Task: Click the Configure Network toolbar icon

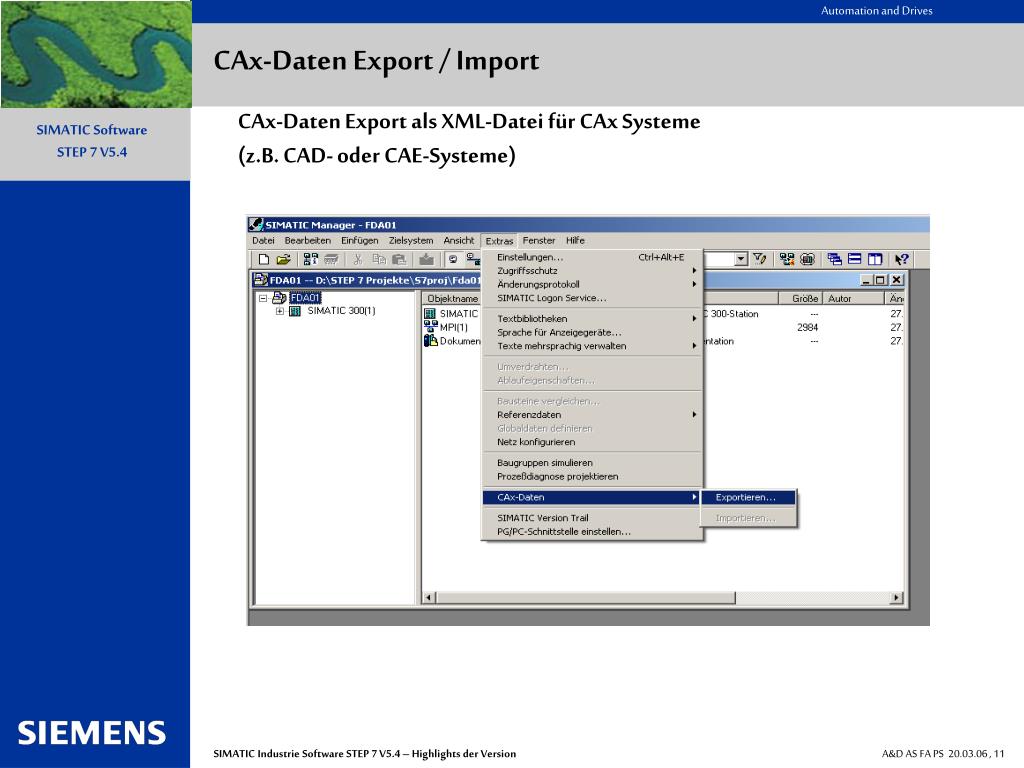Action: [787, 259]
